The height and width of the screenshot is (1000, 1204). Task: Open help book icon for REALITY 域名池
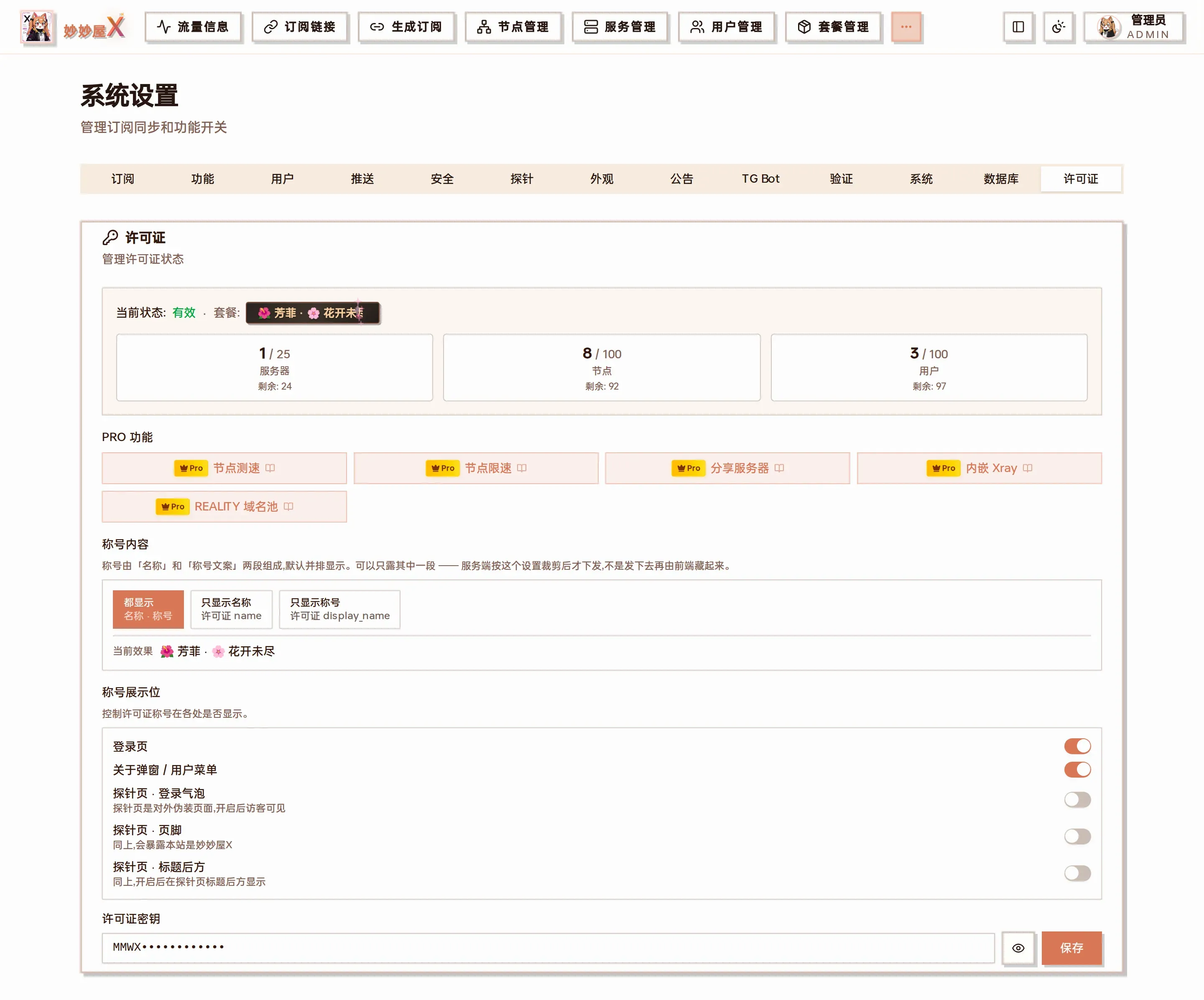[288, 506]
